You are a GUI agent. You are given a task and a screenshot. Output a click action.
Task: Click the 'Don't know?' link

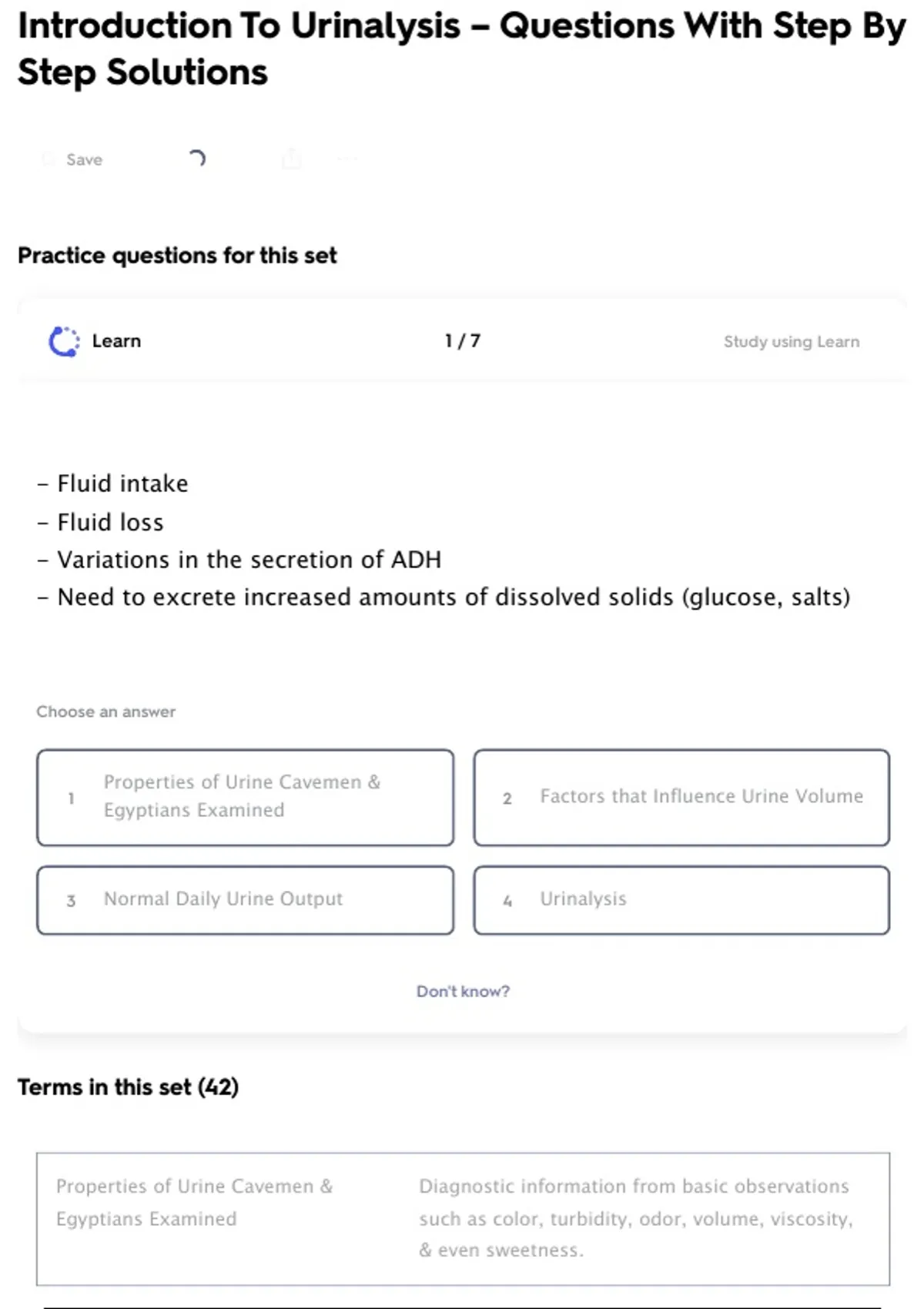click(x=463, y=991)
